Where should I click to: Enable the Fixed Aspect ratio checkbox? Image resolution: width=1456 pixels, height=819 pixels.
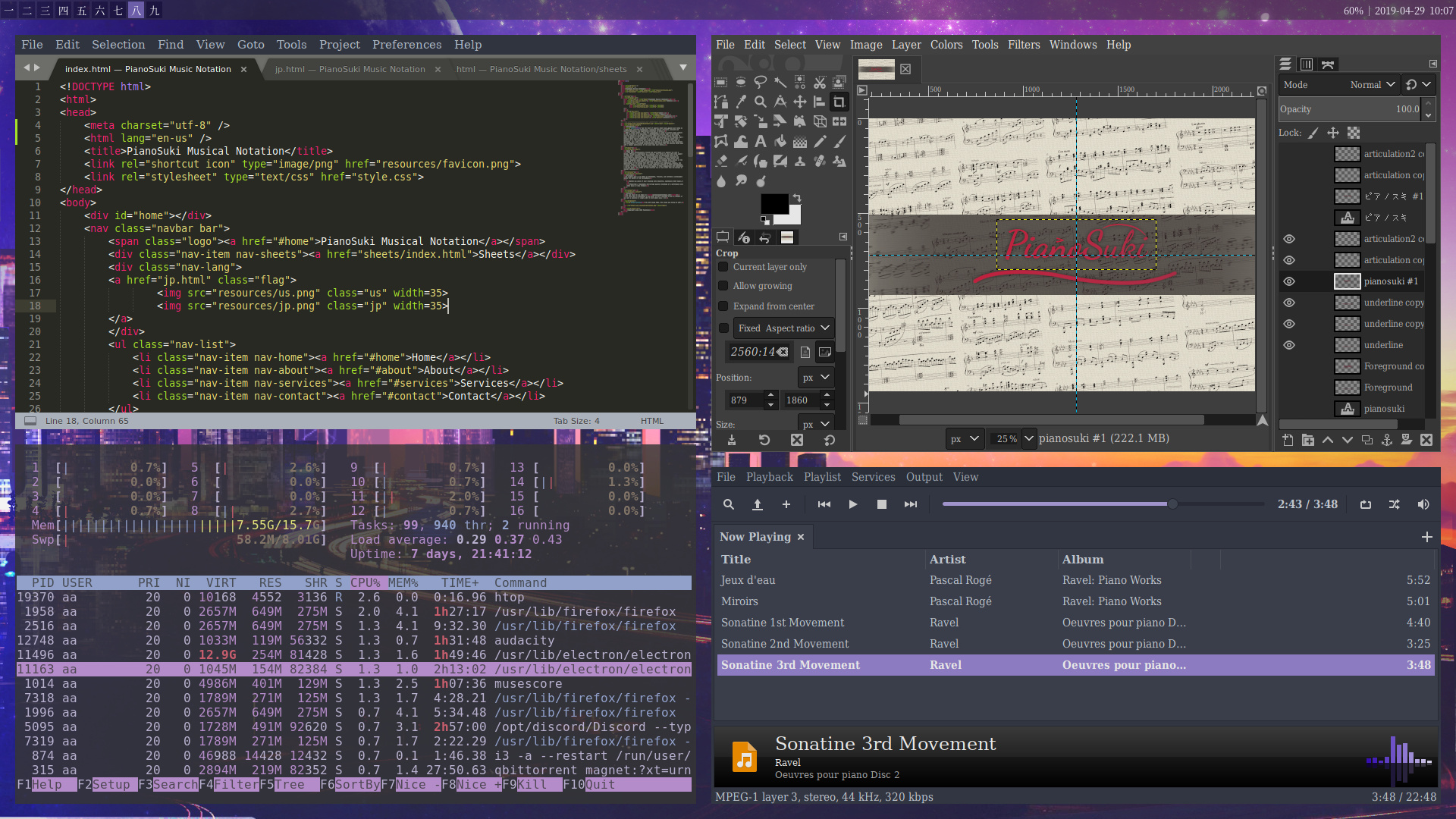[723, 328]
